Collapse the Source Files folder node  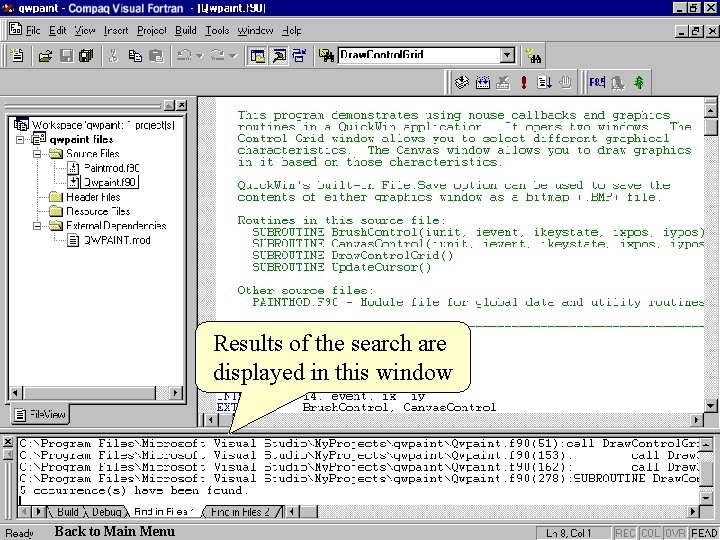coord(37,153)
